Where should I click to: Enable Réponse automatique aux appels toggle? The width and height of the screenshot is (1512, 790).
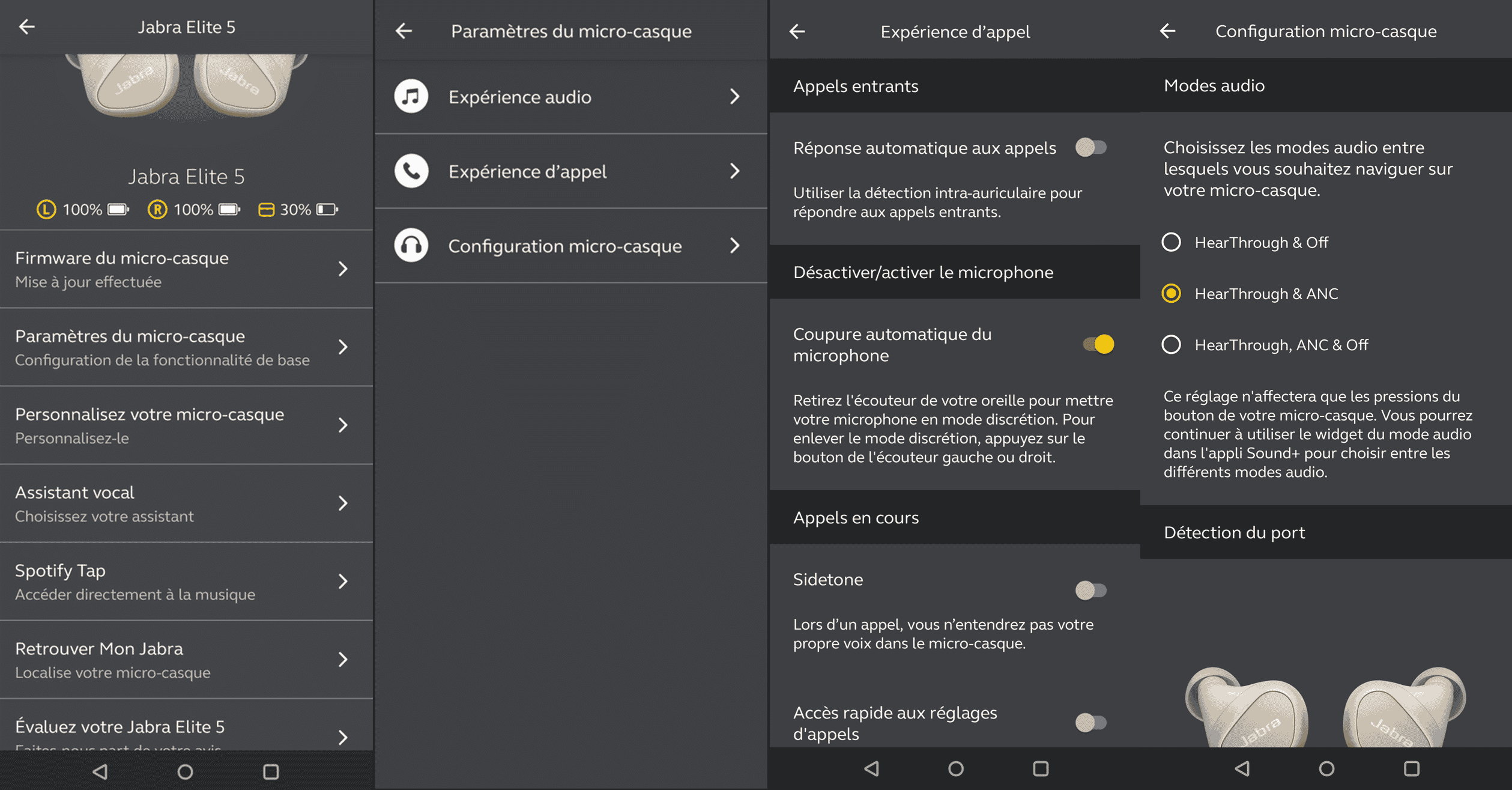tap(1091, 148)
